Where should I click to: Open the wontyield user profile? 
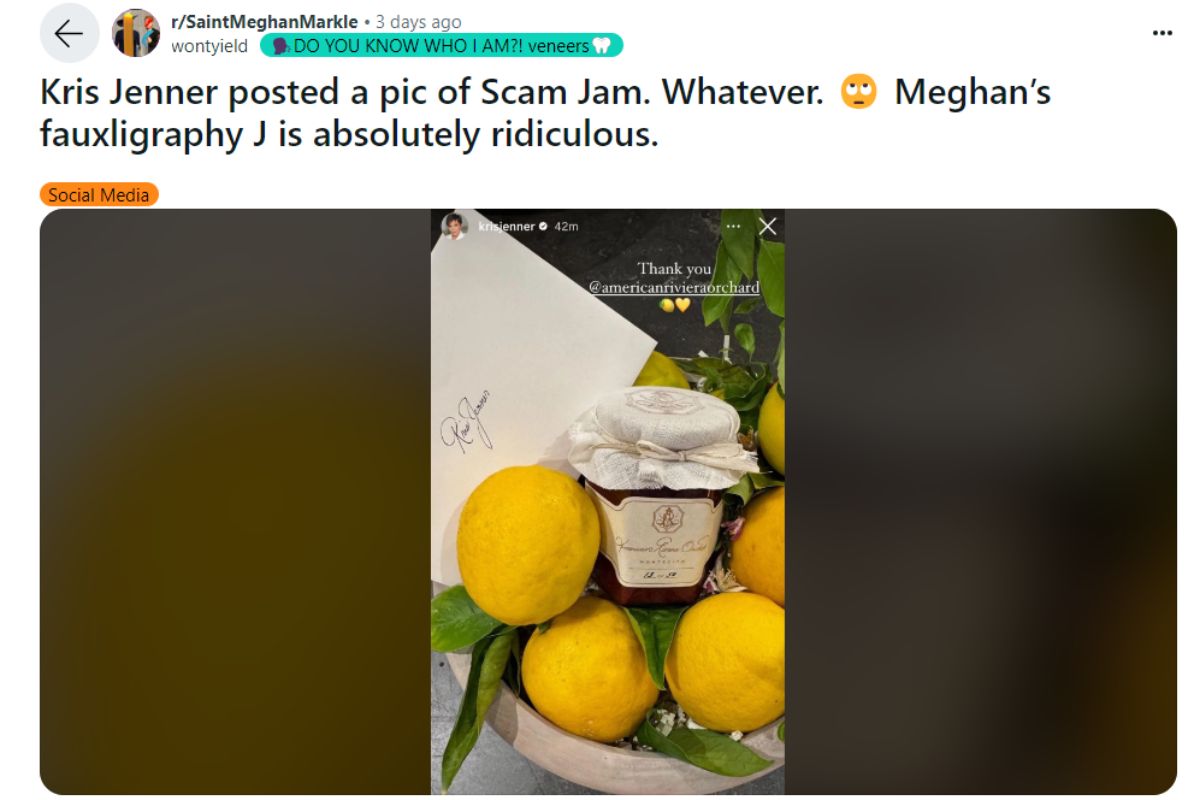[210, 45]
